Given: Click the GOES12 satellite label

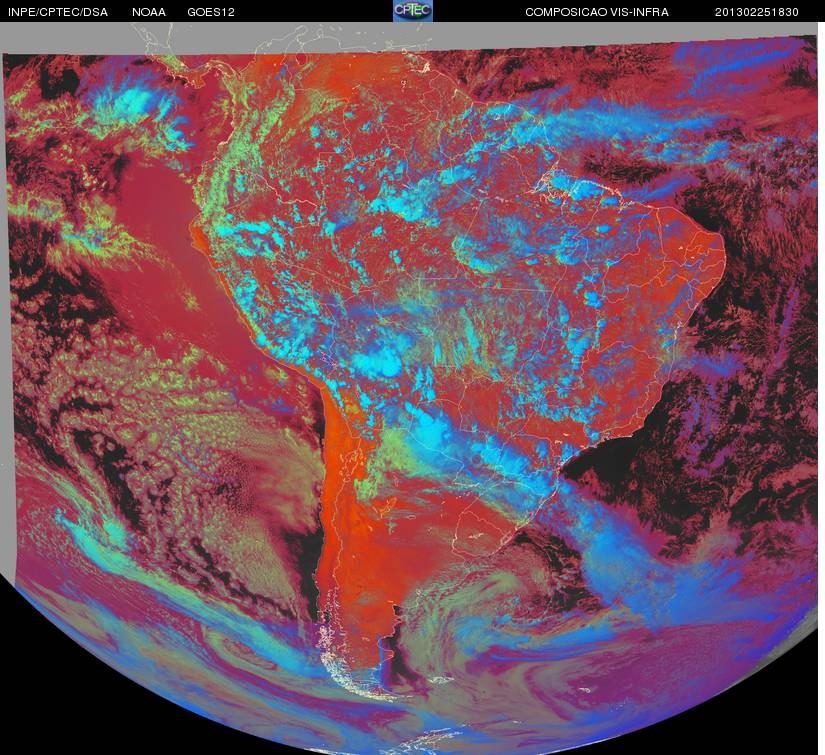Looking at the screenshot, I should pos(211,12).
